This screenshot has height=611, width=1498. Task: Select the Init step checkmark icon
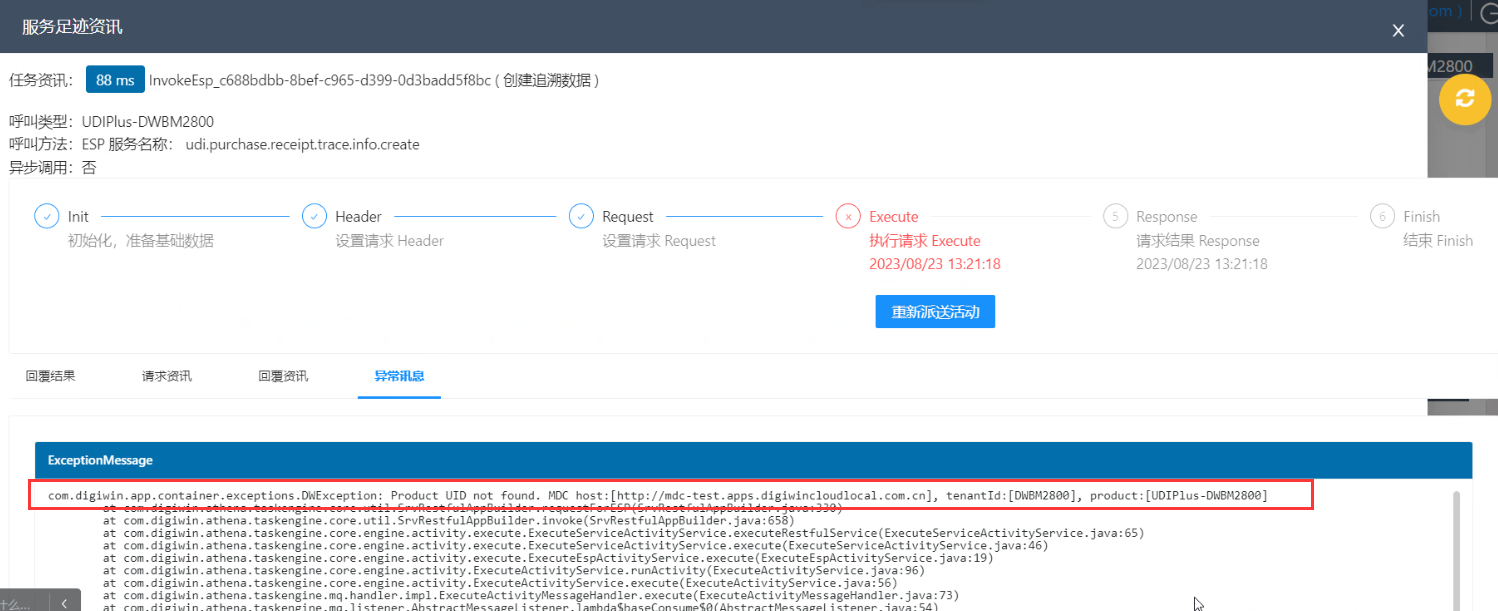[46, 216]
